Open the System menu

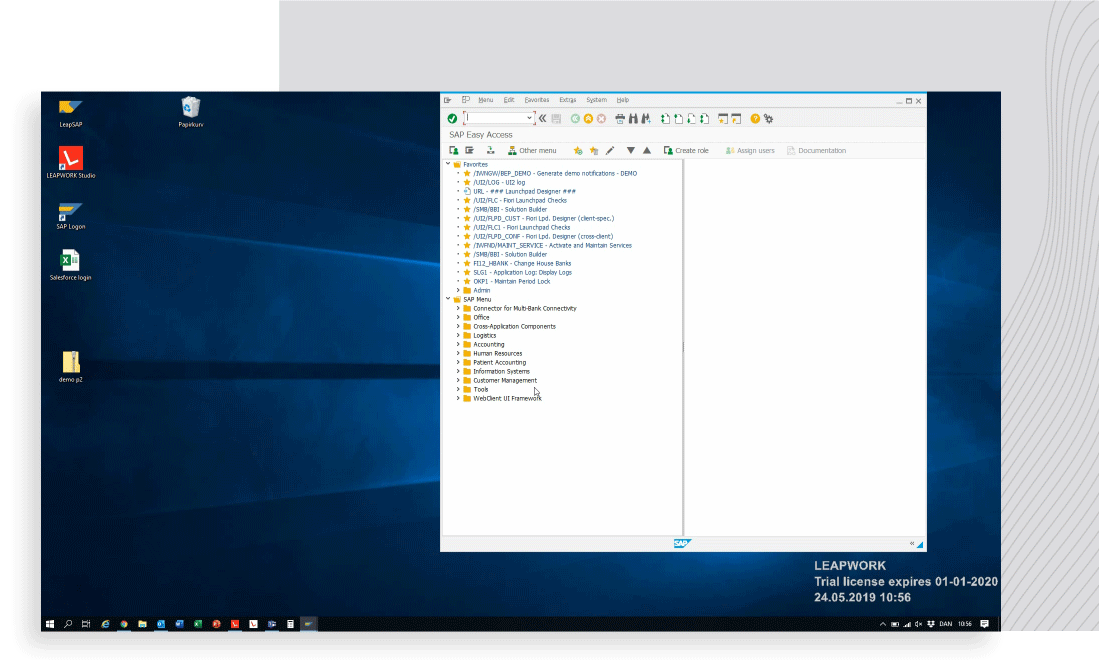coord(596,100)
